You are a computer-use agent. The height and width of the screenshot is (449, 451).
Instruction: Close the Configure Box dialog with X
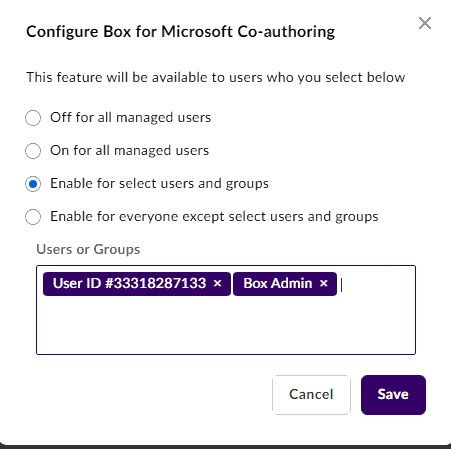click(x=425, y=23)
